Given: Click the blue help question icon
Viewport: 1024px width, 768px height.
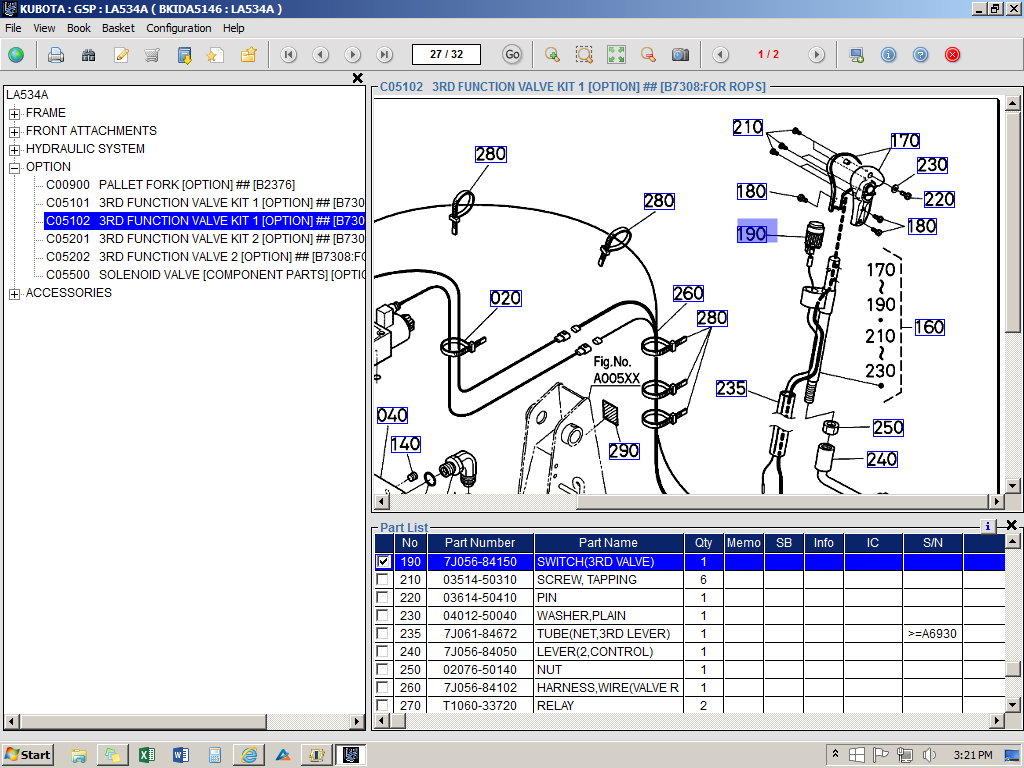Looking at the screenshot, I should point(920,55).
